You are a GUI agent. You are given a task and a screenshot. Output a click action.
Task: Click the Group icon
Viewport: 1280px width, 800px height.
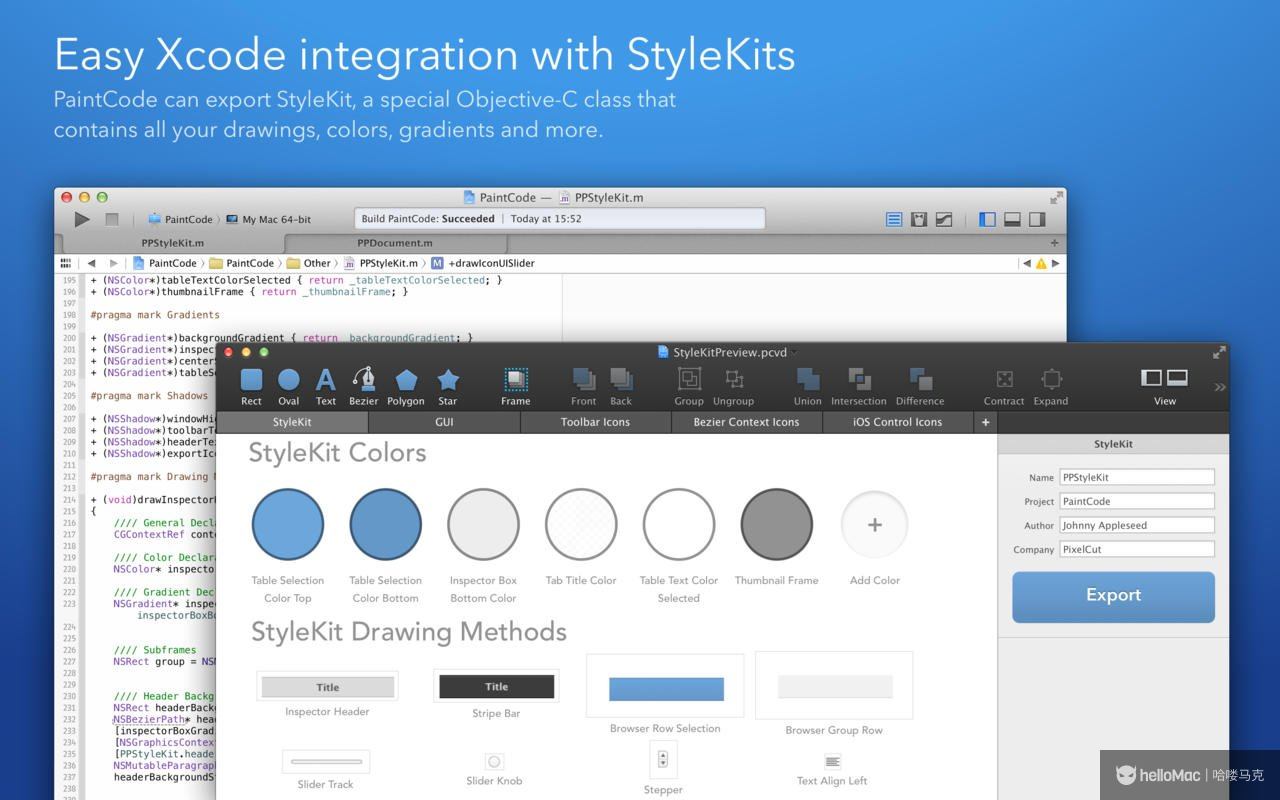pyautogui.click(x=689, y=380)
